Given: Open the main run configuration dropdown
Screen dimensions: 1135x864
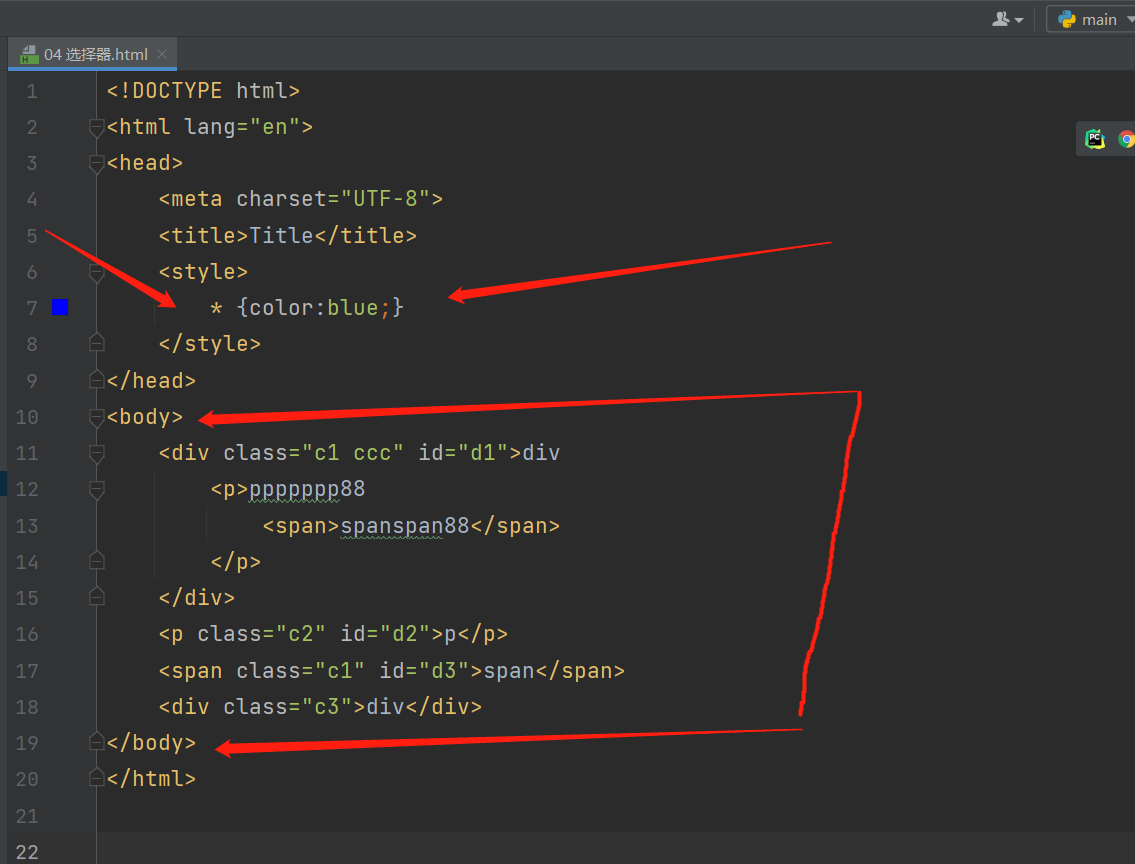Looking at the screenshot, I should 1092,20.
